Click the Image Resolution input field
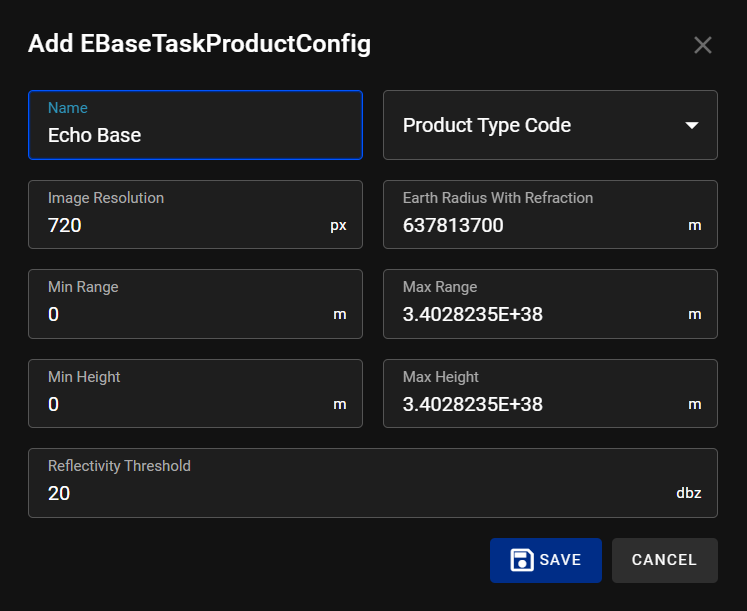This screenshot has height=611, width=747. pos(180,225)
